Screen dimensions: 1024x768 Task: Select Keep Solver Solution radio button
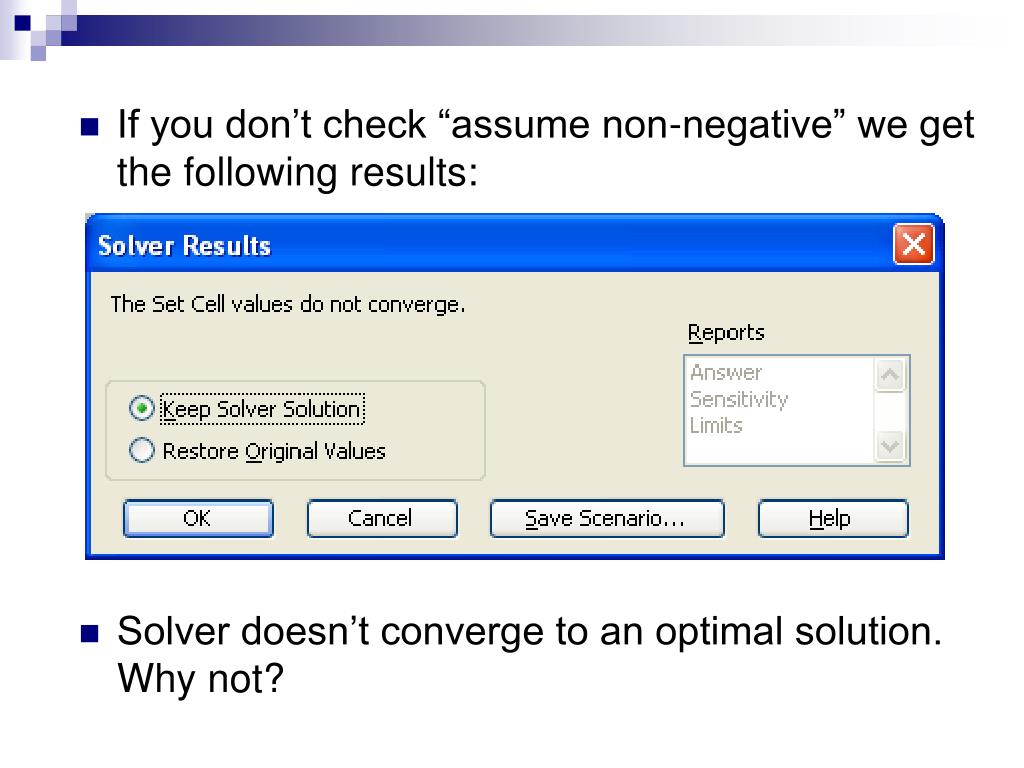(x=142, y=409)
